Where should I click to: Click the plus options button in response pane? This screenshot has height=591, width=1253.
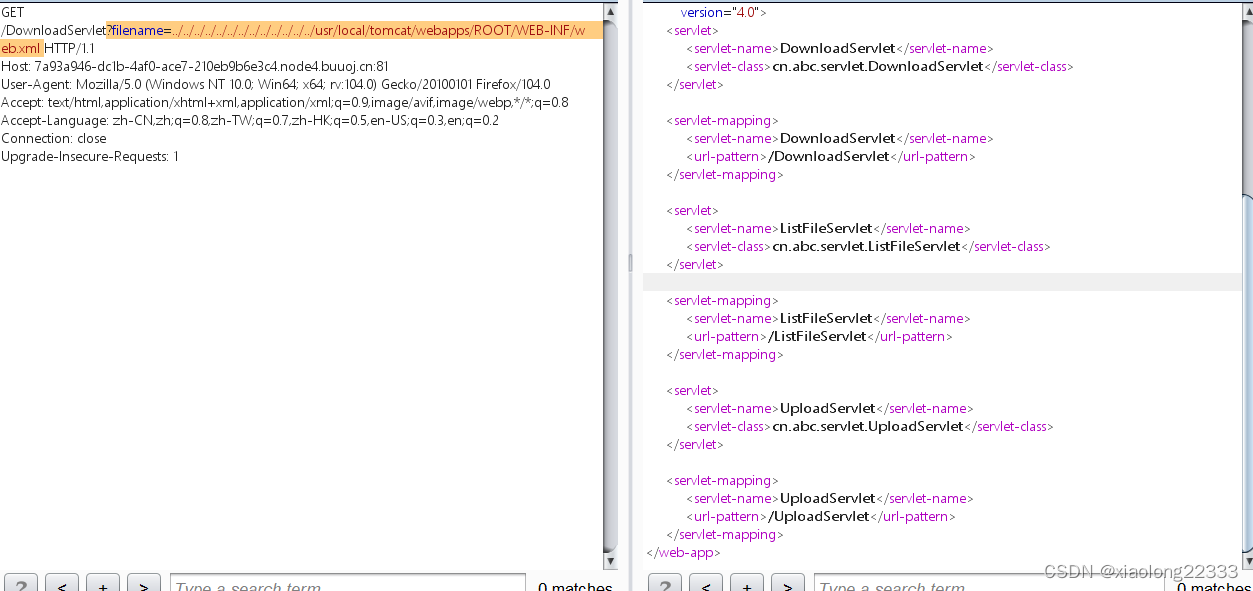coord(747,584)
